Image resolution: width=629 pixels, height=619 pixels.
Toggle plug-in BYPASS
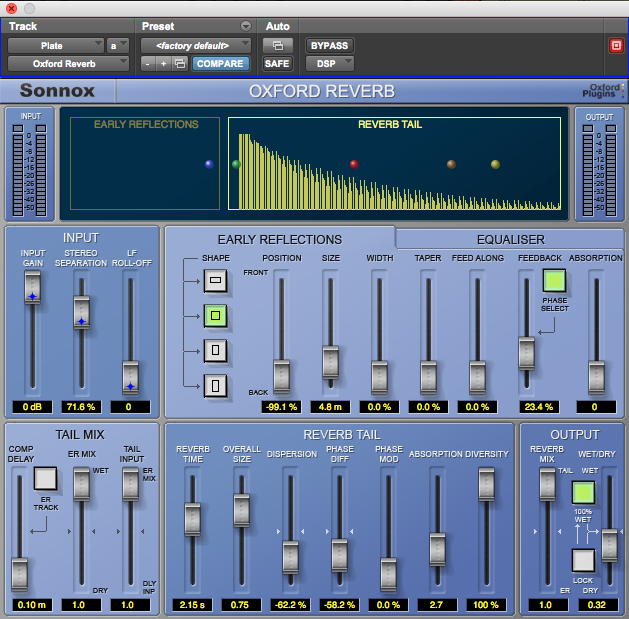tap(329, 45)
